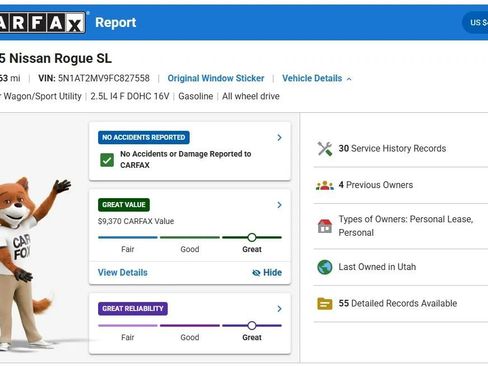This screenshot has height=366, width=488.
Task: Click the GREAT RELIABILITY badge
Action: tap(133, 309)
